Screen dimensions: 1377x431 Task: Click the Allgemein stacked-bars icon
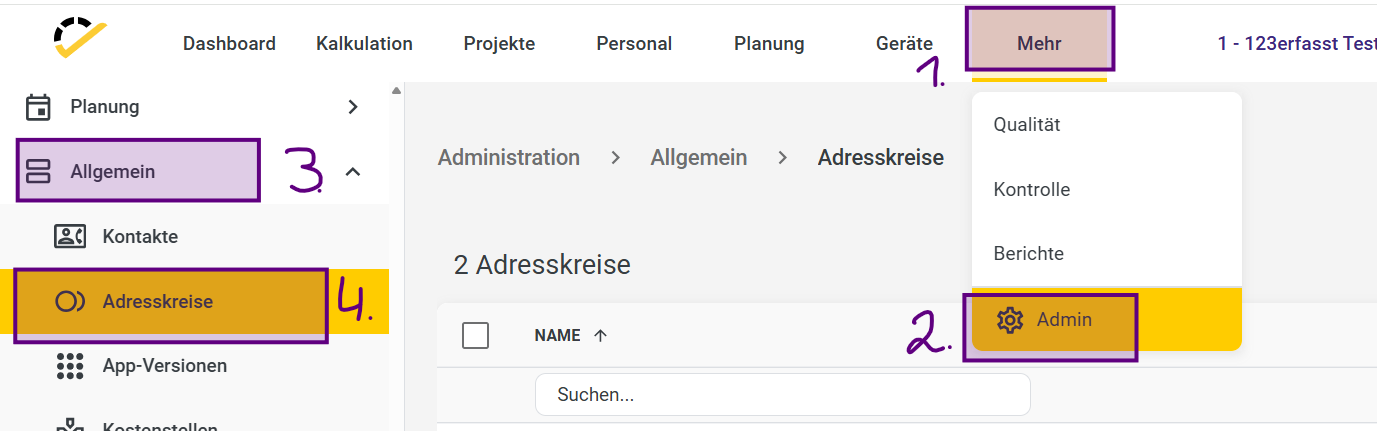[38, 172]
